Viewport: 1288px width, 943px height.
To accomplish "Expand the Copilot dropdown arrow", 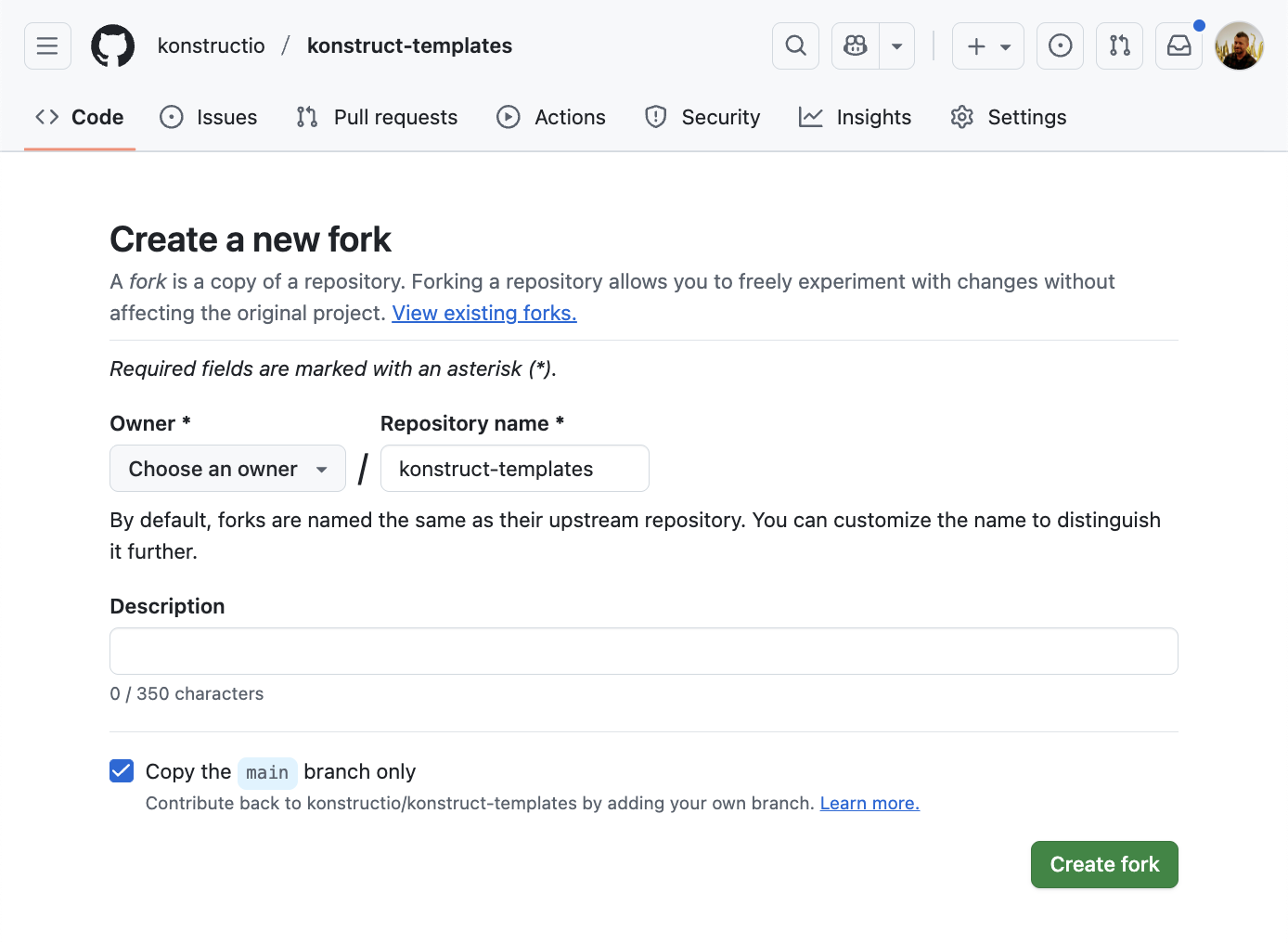I will 896,45.
